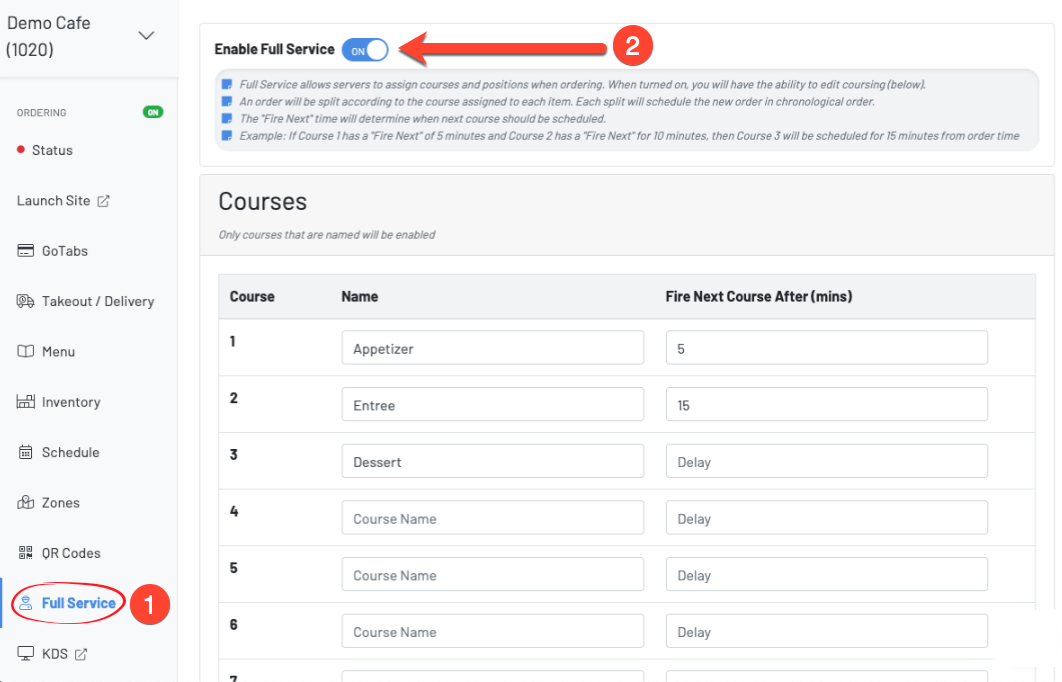The height and width of the screenshot is (682, 1062).
Task: Expand the Demo Cafe location dropdown chevron
Action: (146, 36)
